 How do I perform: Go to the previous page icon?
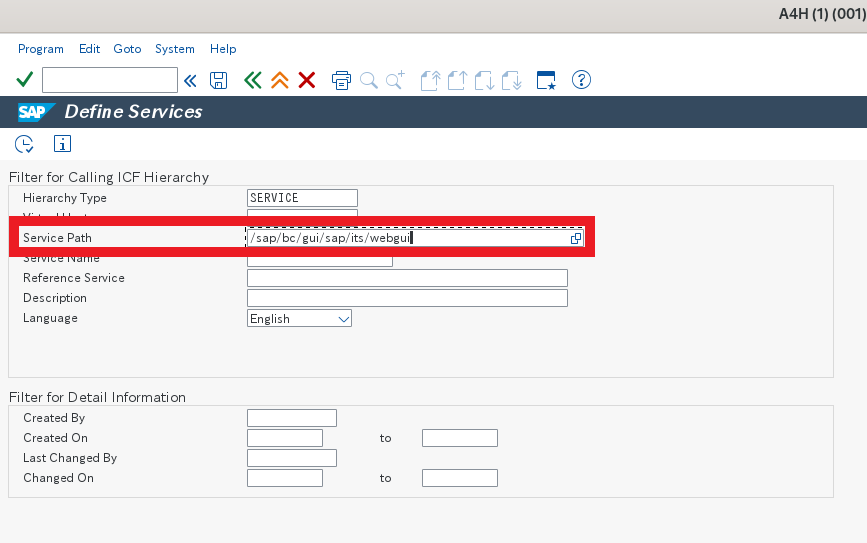pyautogui.click(x=457, y=80)
